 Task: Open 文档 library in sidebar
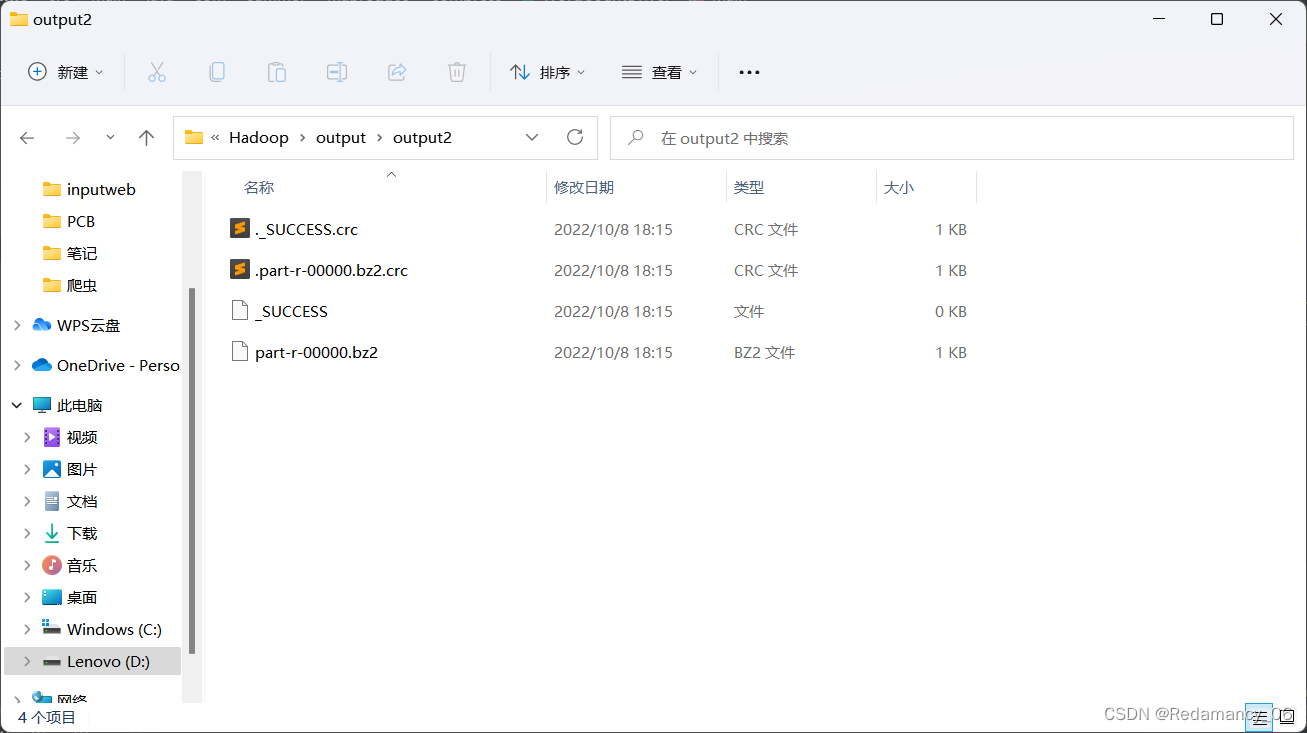point(81,501)
